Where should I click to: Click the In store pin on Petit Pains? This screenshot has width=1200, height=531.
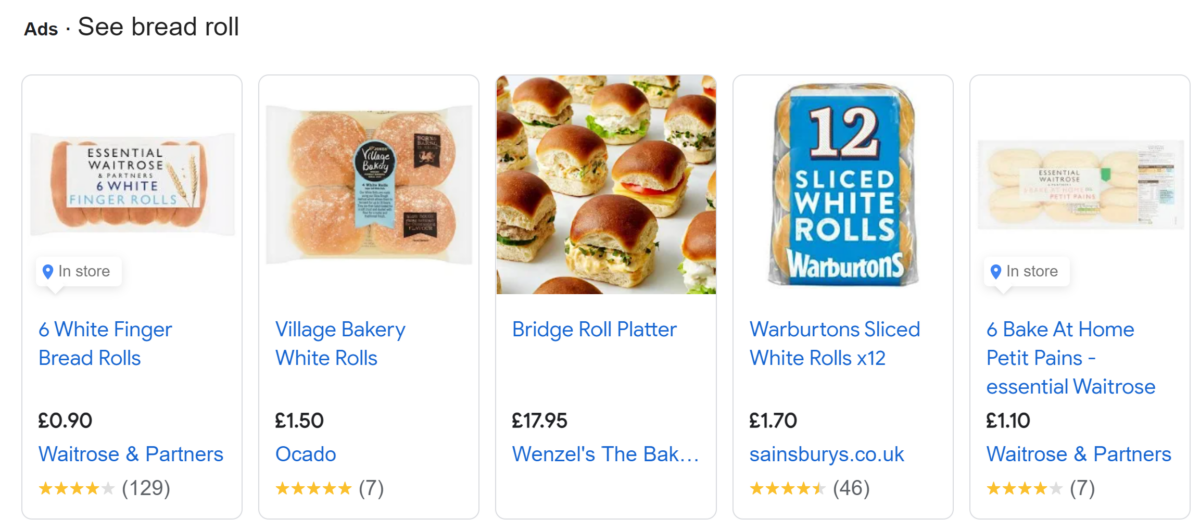[1026, 272]
